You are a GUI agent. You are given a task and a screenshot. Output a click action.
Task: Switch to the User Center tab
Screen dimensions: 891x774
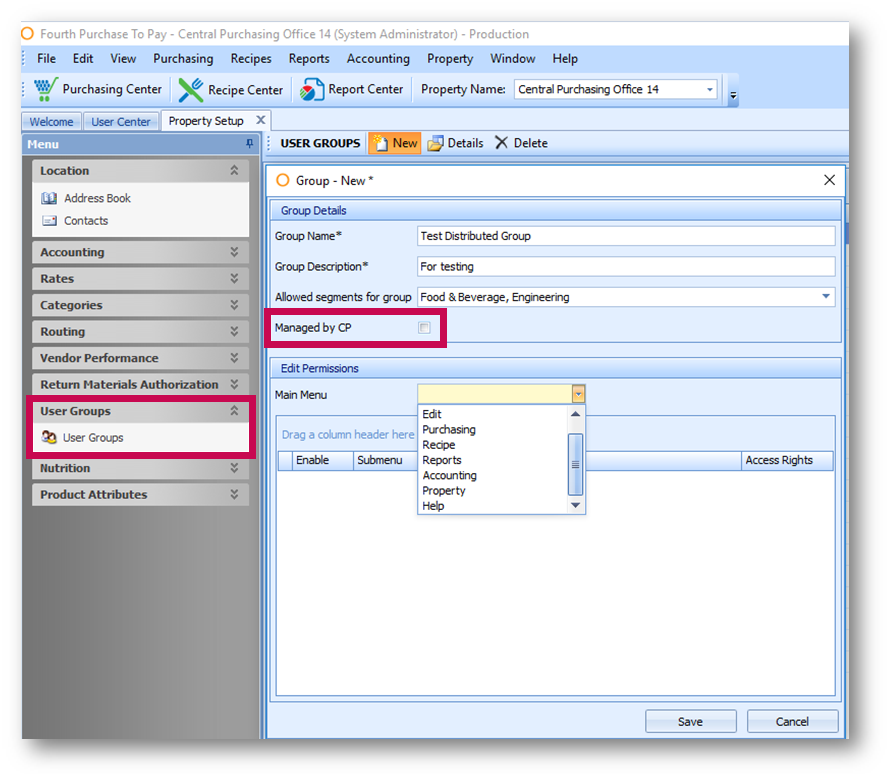click(x=121, y=122)
